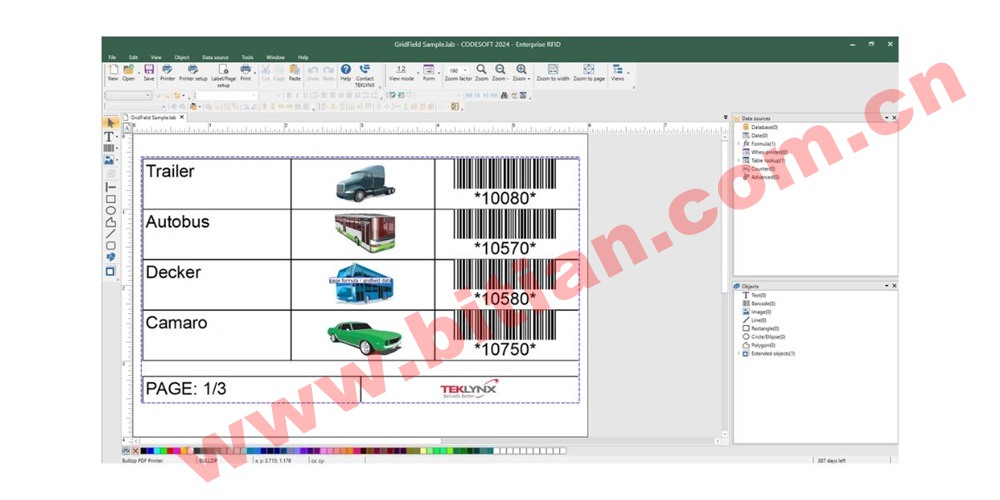
Task: Open the Data source menu
Action: [x=216, y=57]
